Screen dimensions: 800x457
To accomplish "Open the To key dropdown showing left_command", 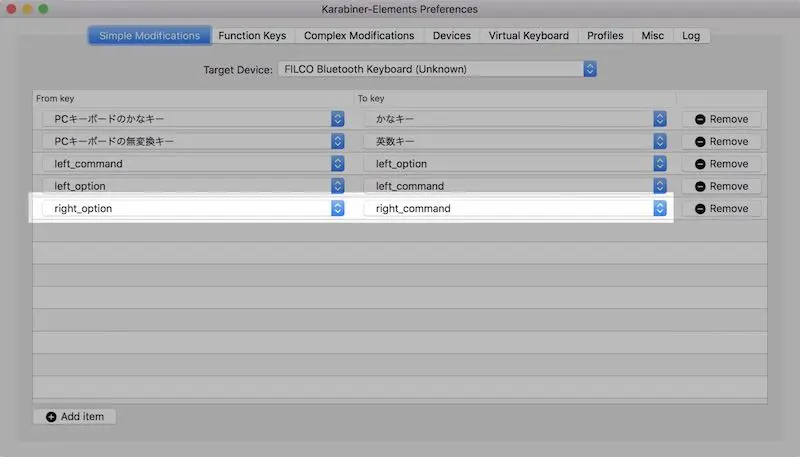I will point(515,186).
